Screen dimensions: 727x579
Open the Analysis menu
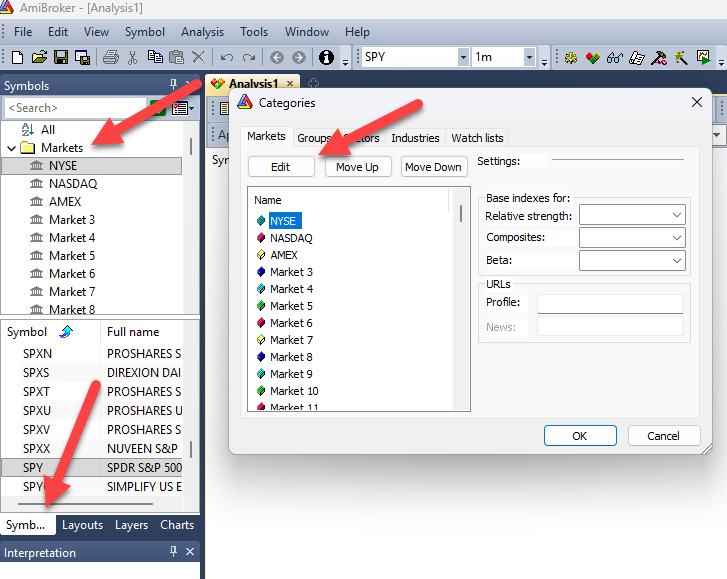click(x=202, y=32)
